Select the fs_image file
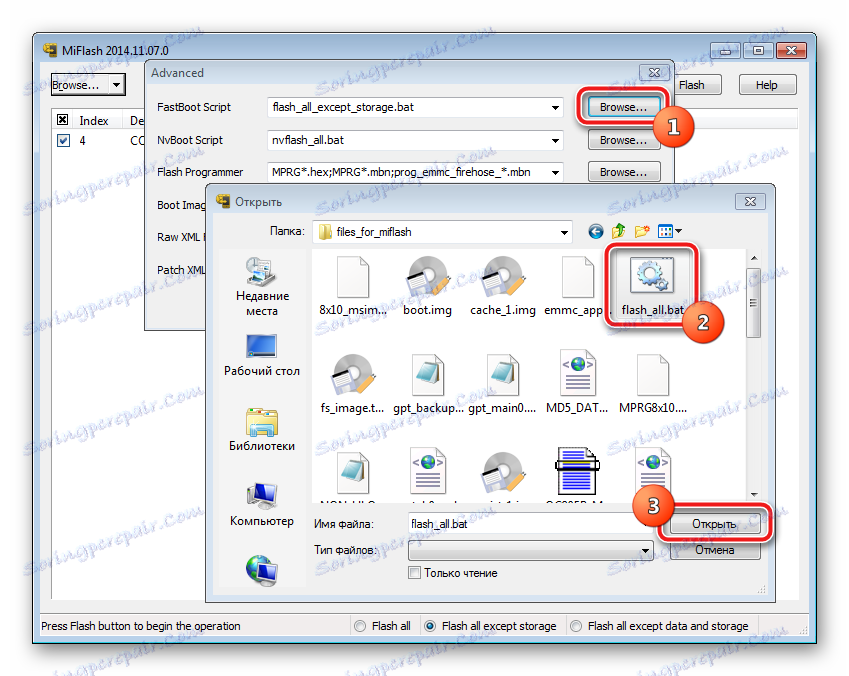The image size is (849, 676). [352, 384]
